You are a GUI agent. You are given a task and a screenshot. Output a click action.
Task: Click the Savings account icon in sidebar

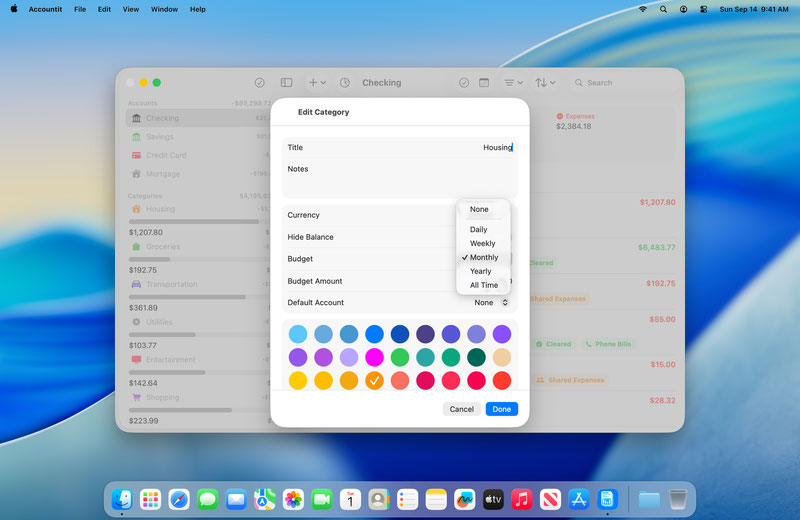coord(136,137)
